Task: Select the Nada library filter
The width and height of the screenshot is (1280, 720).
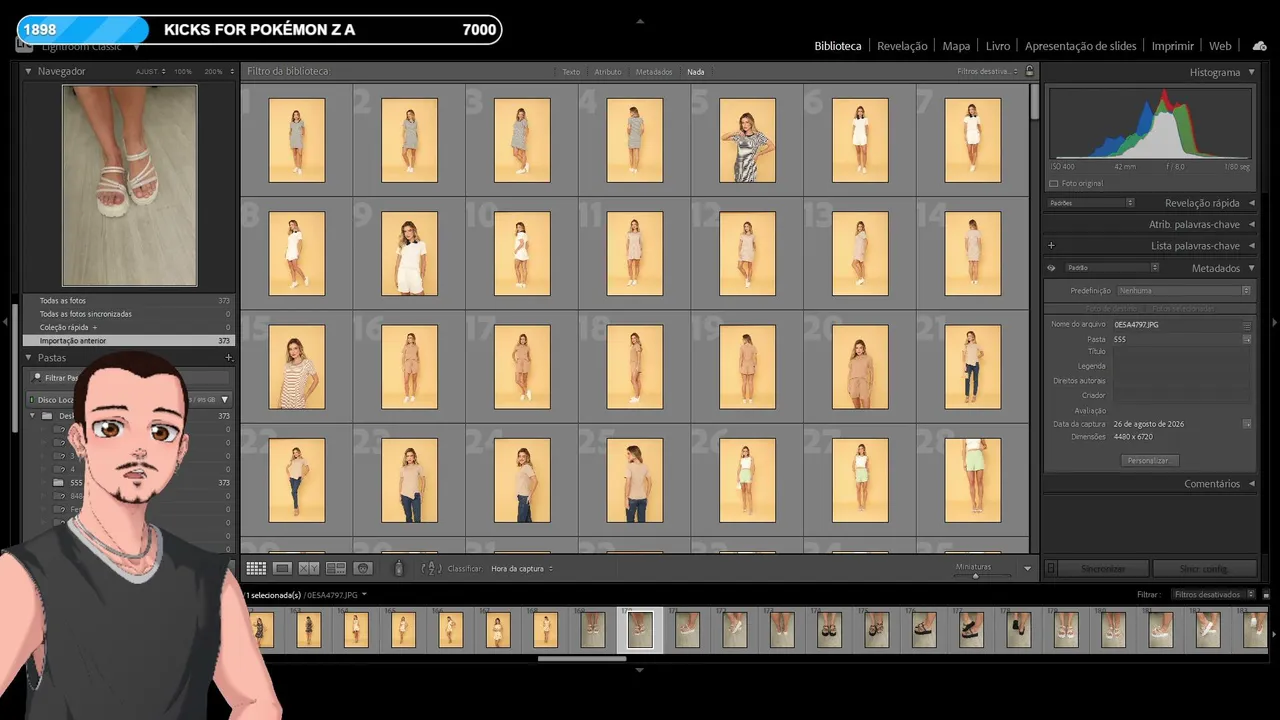Action: pyautogui.click(x=696, y=72)
